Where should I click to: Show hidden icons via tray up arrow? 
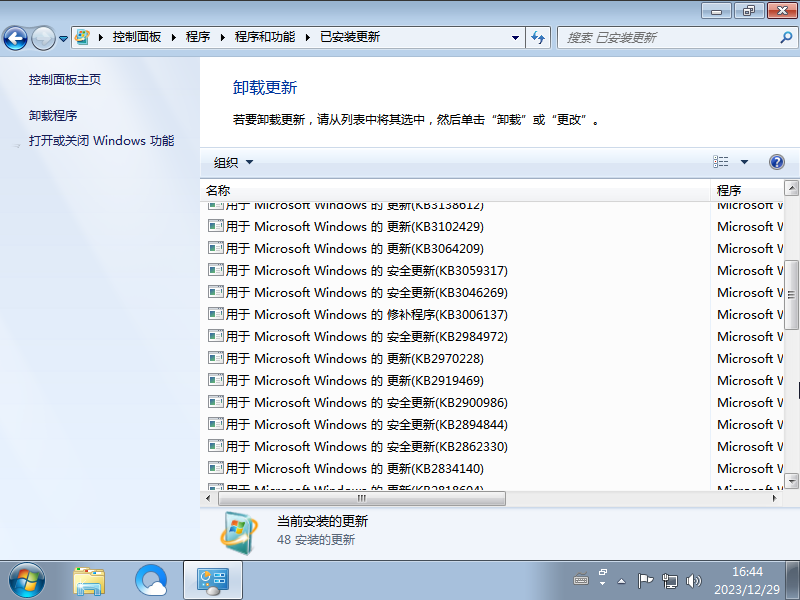621,580
